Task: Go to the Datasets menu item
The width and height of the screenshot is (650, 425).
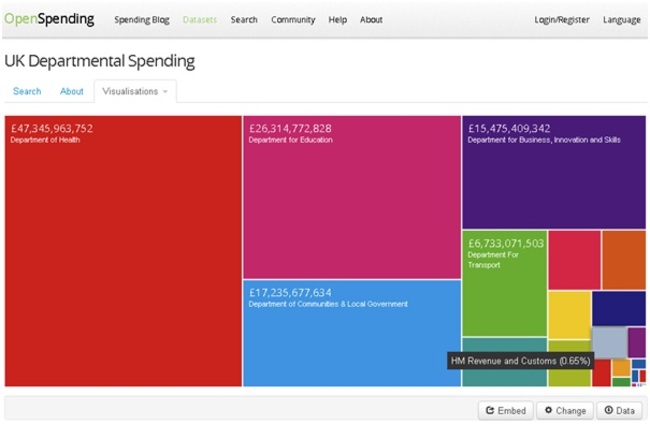Action: (200, 19)
